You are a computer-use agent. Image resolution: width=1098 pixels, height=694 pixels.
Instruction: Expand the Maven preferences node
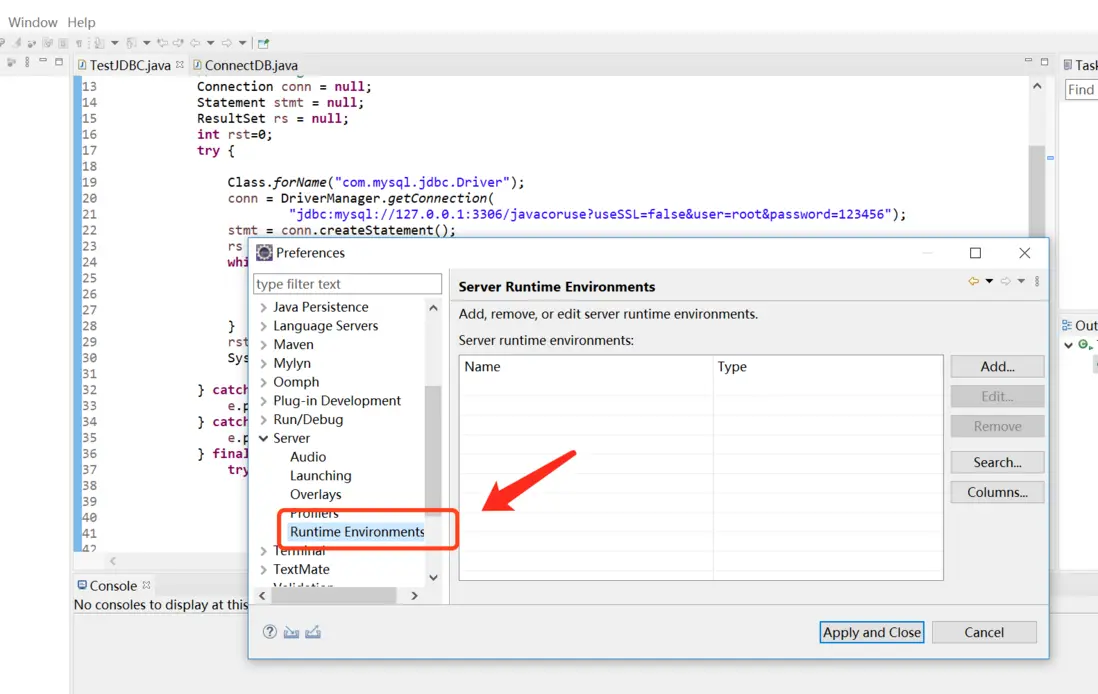click(263, 345)
